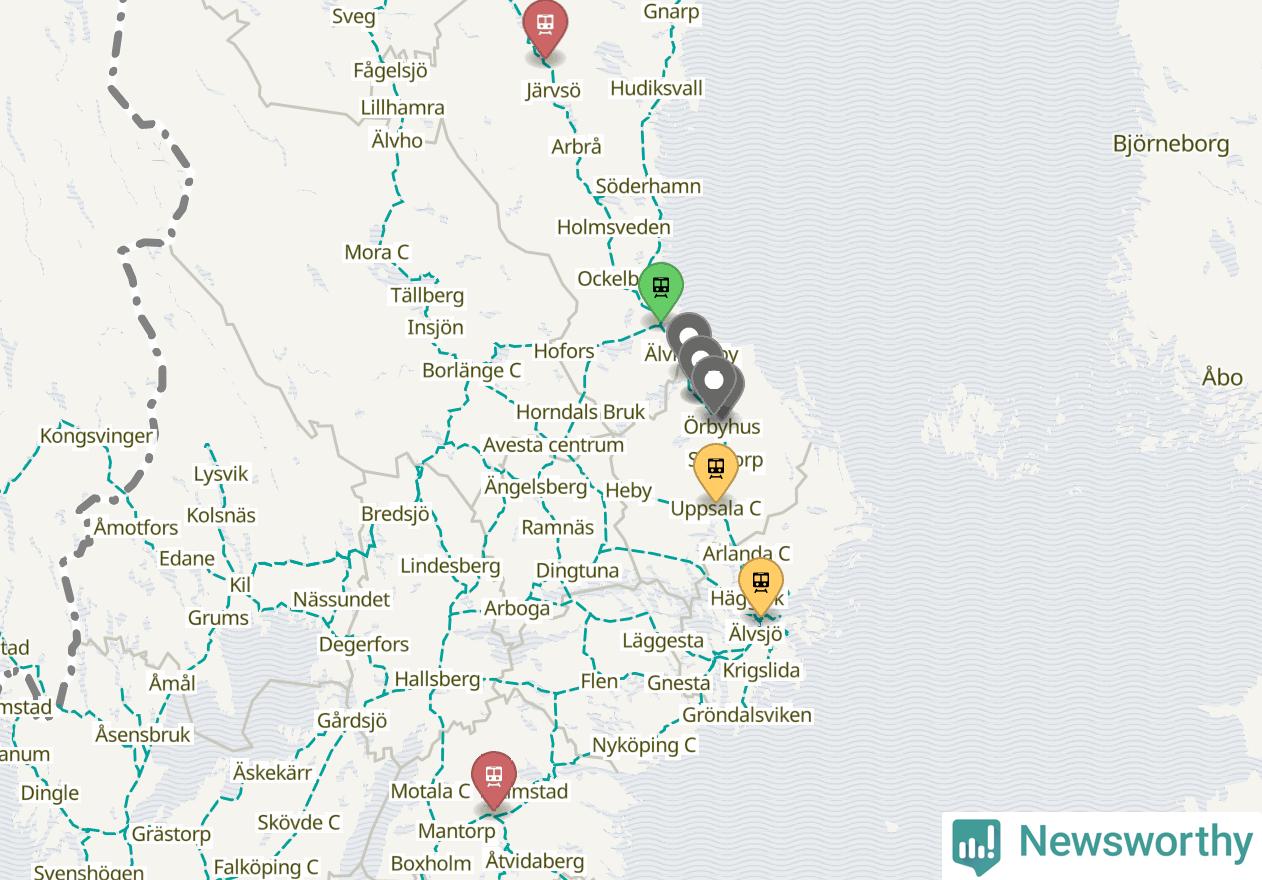1262x880 pixels.
Task: Click the yellow train marker over Häggvik
Action: point(761,586)
